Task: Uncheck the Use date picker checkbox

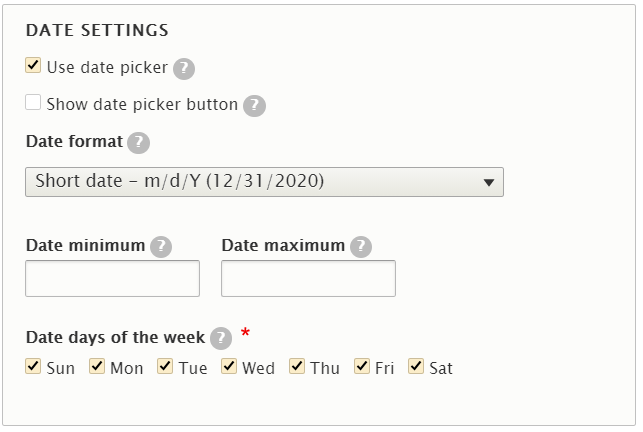Action: (x=33, y=65)
